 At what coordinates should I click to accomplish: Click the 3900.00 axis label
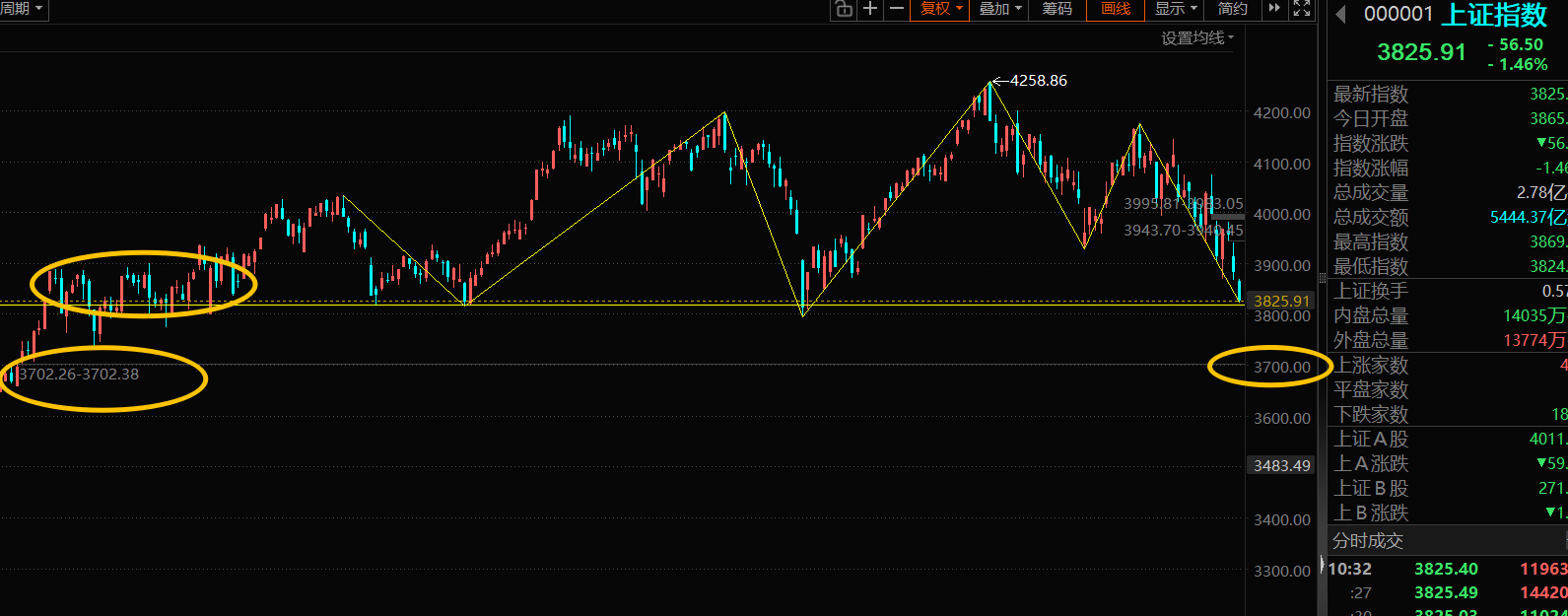(1281, 266)
